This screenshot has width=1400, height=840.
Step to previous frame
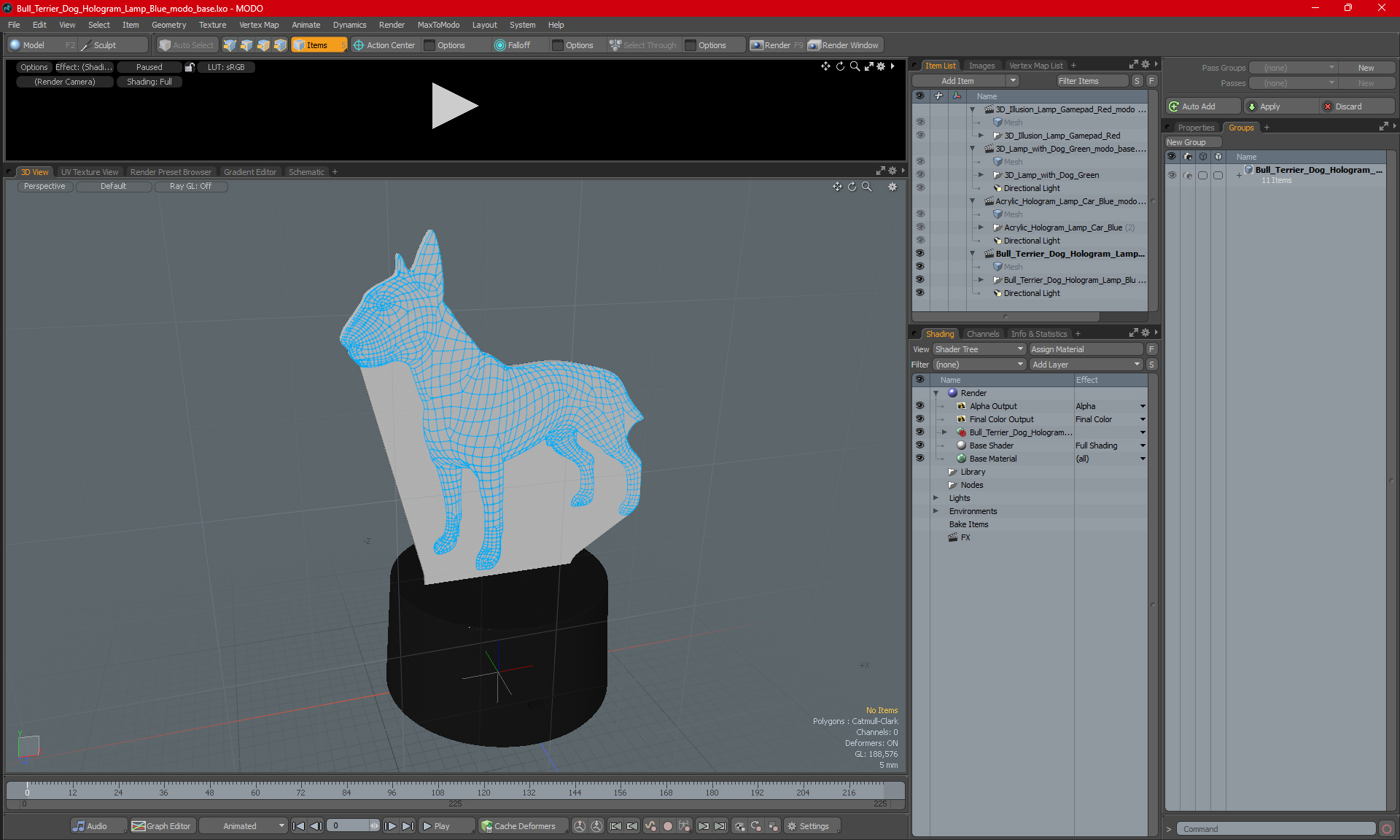tap(316, 826)
